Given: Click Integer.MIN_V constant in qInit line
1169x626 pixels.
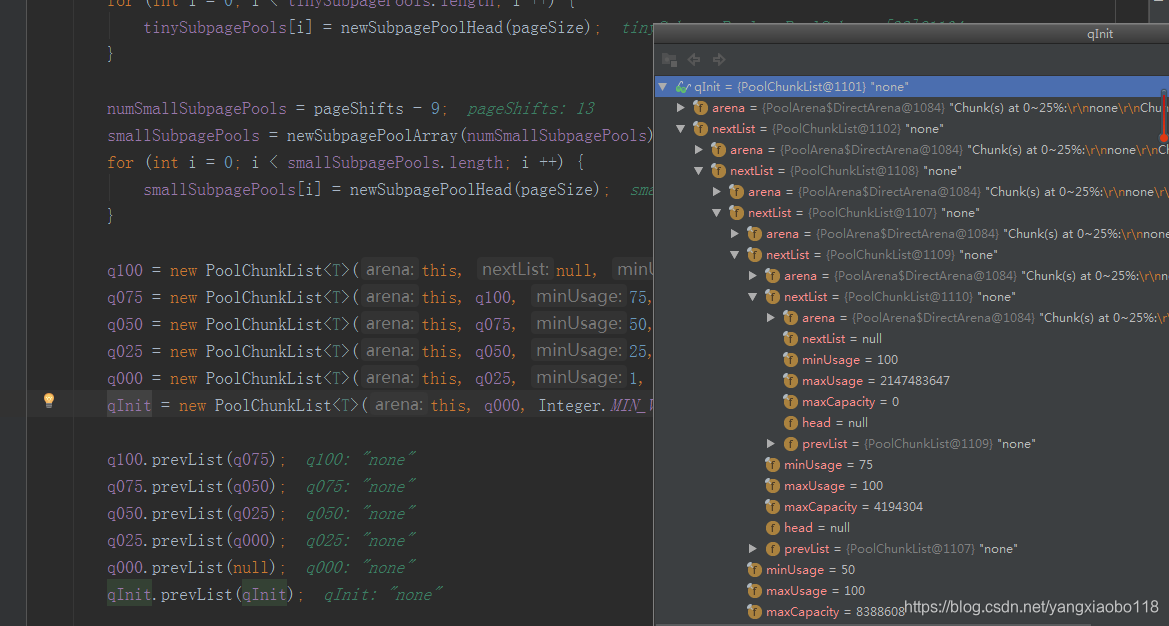Looking at the screenshot, I should click(x=596, y=405).
